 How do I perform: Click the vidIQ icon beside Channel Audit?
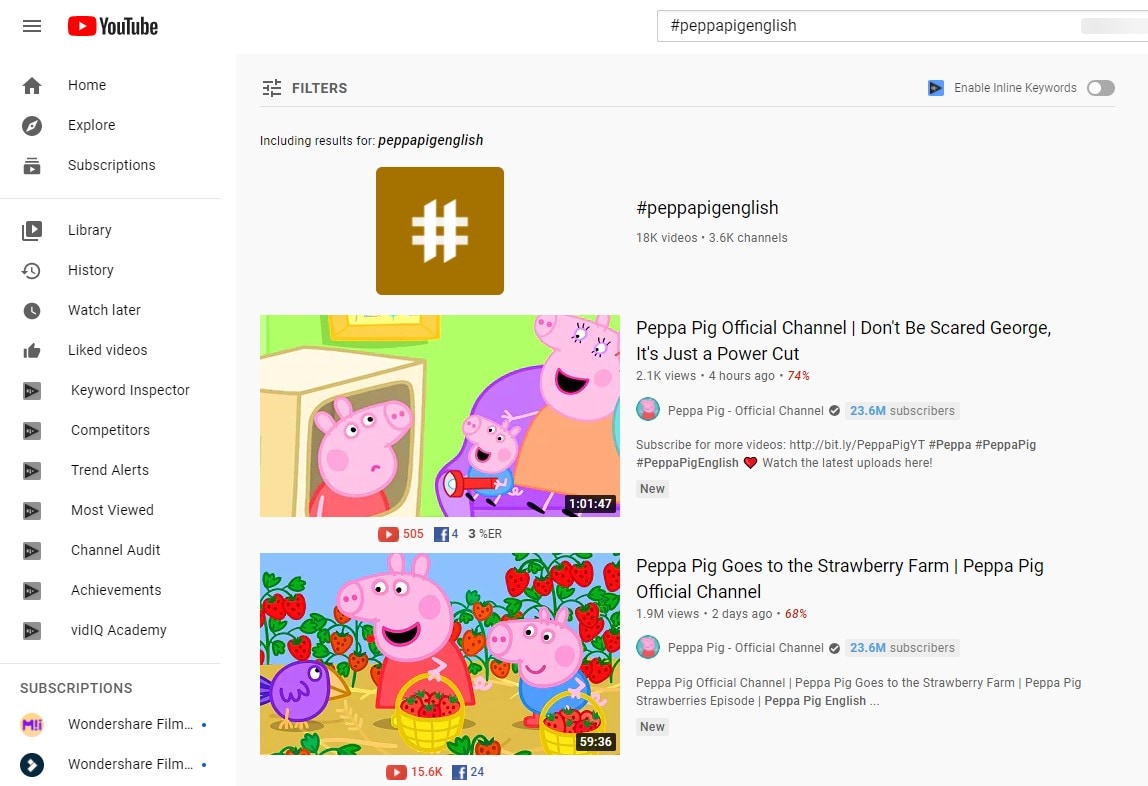[31, 550]
